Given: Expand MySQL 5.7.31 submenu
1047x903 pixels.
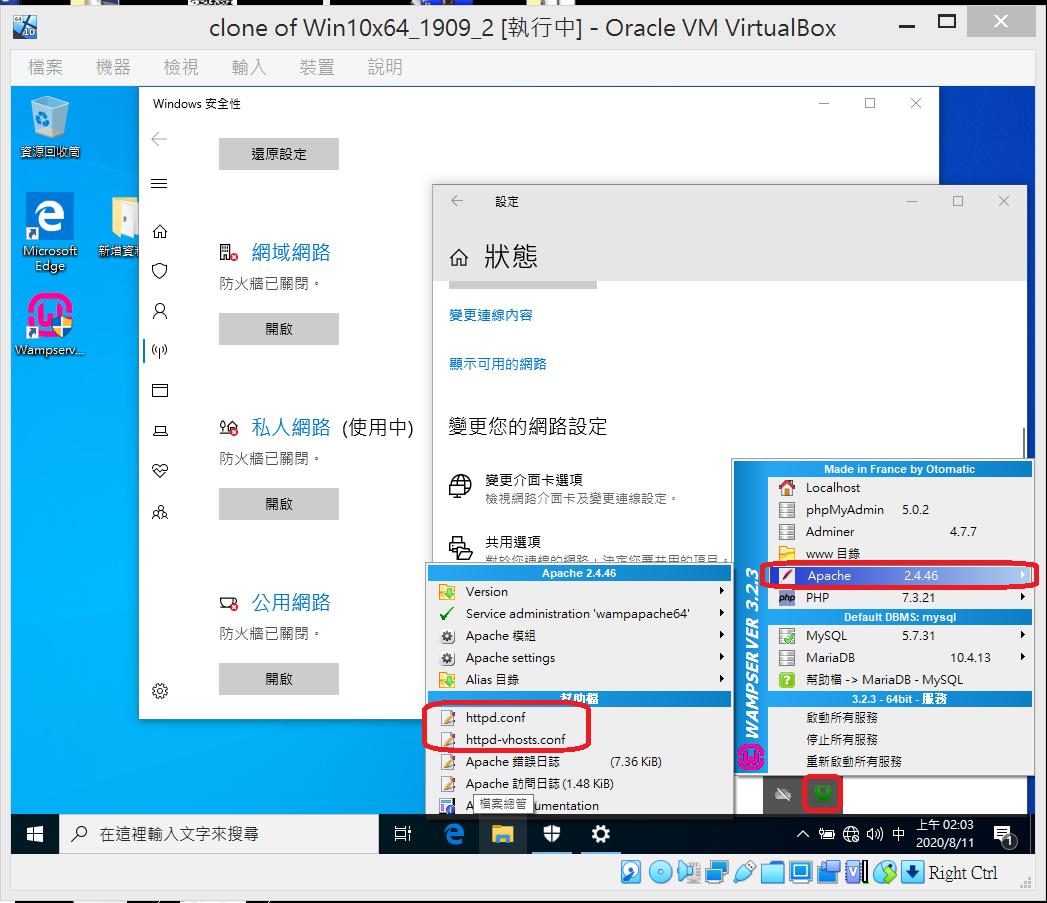Looking at the screenshot, I should coord(899,635).
